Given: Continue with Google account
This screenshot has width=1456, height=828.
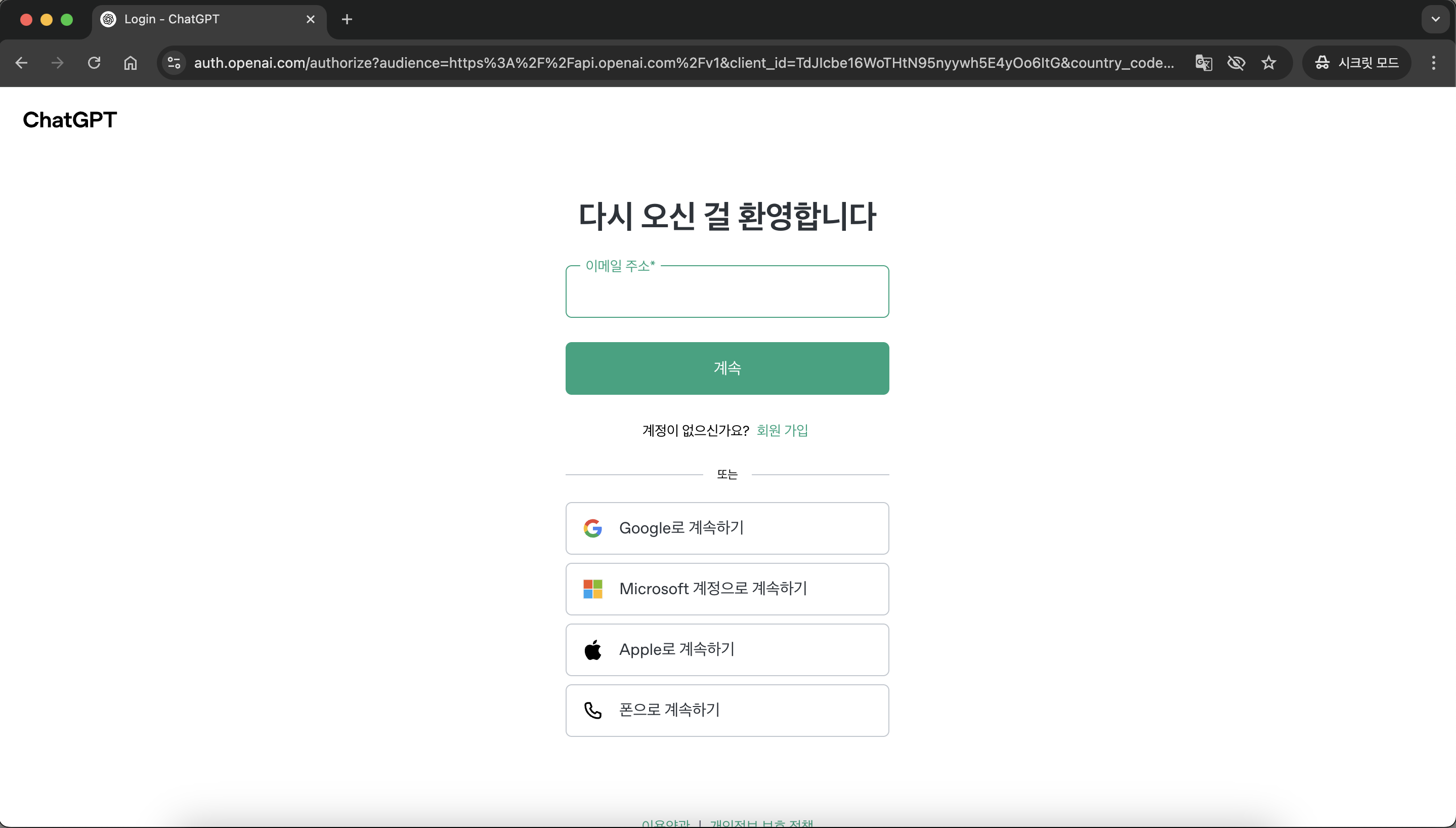Looking at the screenshot, I should coord(727,528).
